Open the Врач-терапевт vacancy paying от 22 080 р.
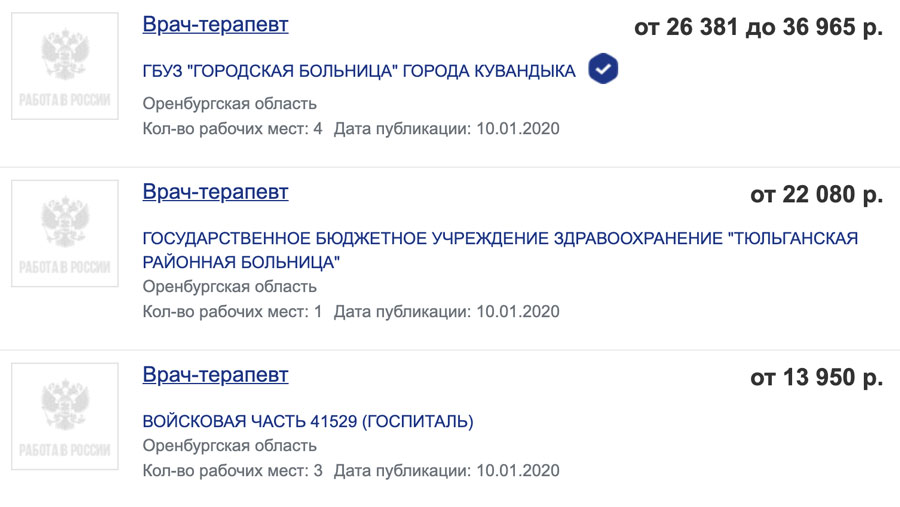The image size is (900, 507). [215, 192]
